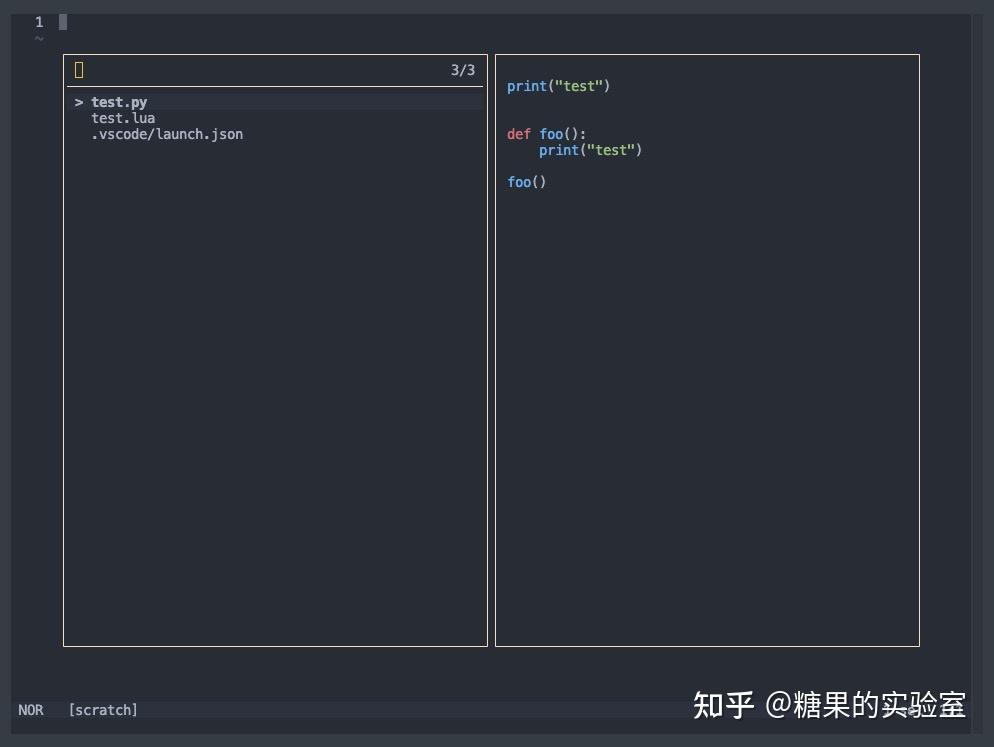The width and height of the screenshot is (994, 747).
Task: Click the indented print("test") inside foo
Action: click(589, 150)
